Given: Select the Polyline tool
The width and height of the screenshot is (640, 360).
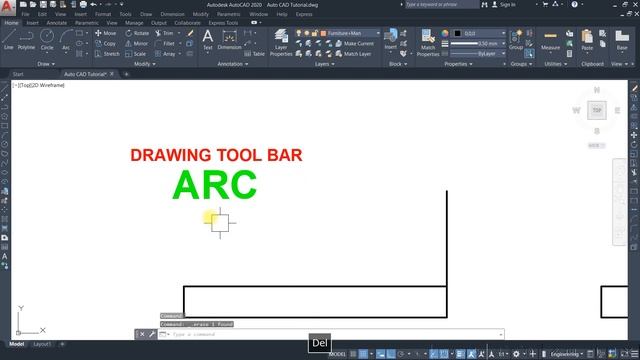Looking at the screenshot, I should click(x=27, y=40).
